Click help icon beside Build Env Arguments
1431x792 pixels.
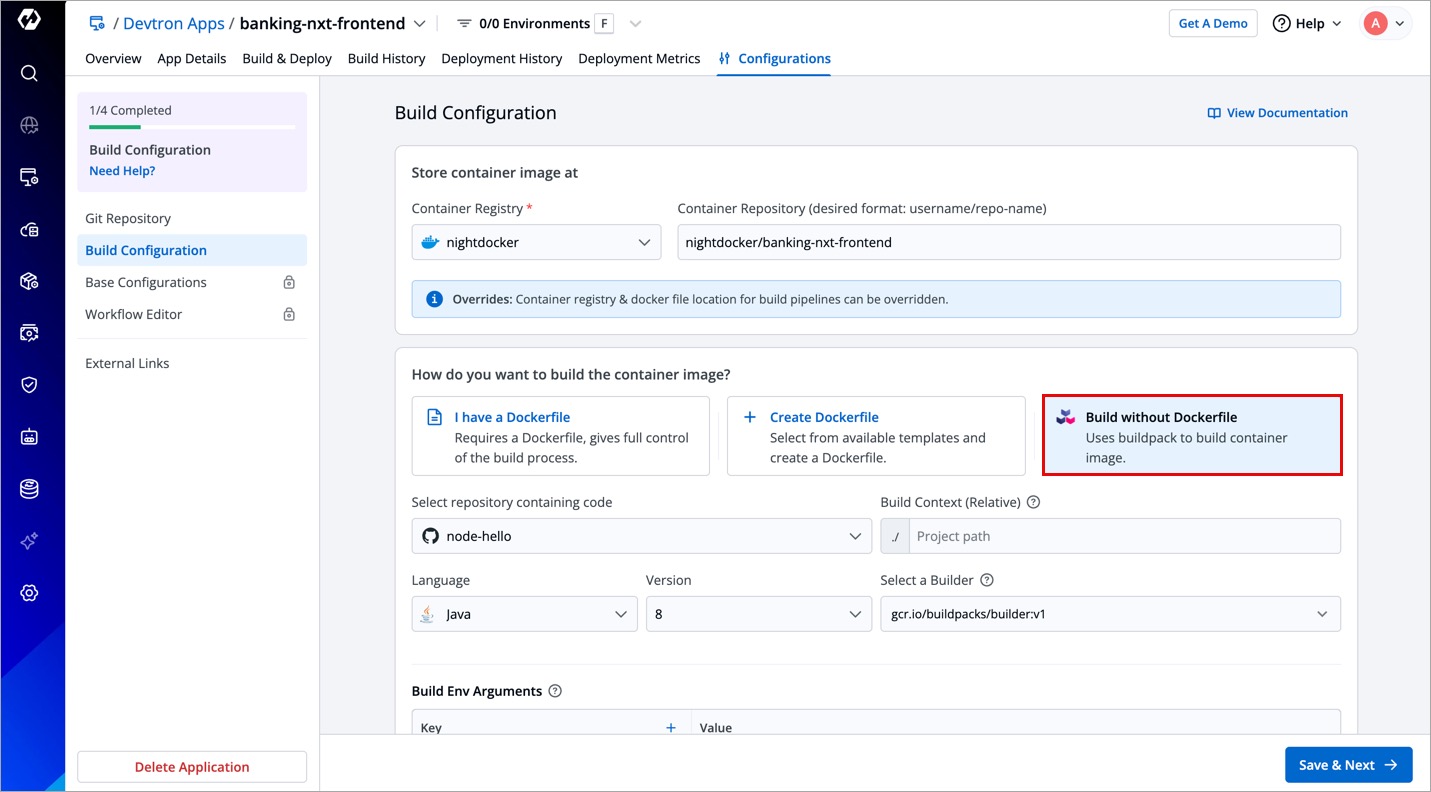coord(556,691)
